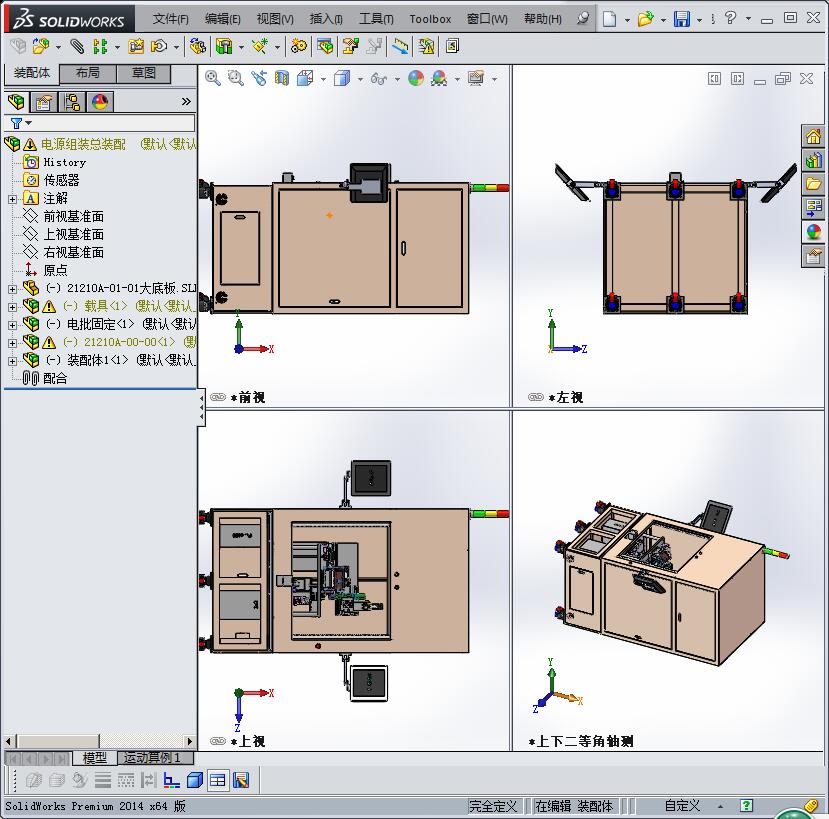Open the View Settings monitor icon
The width and height of the screenshot is (829, 819).
pos(476,78)
